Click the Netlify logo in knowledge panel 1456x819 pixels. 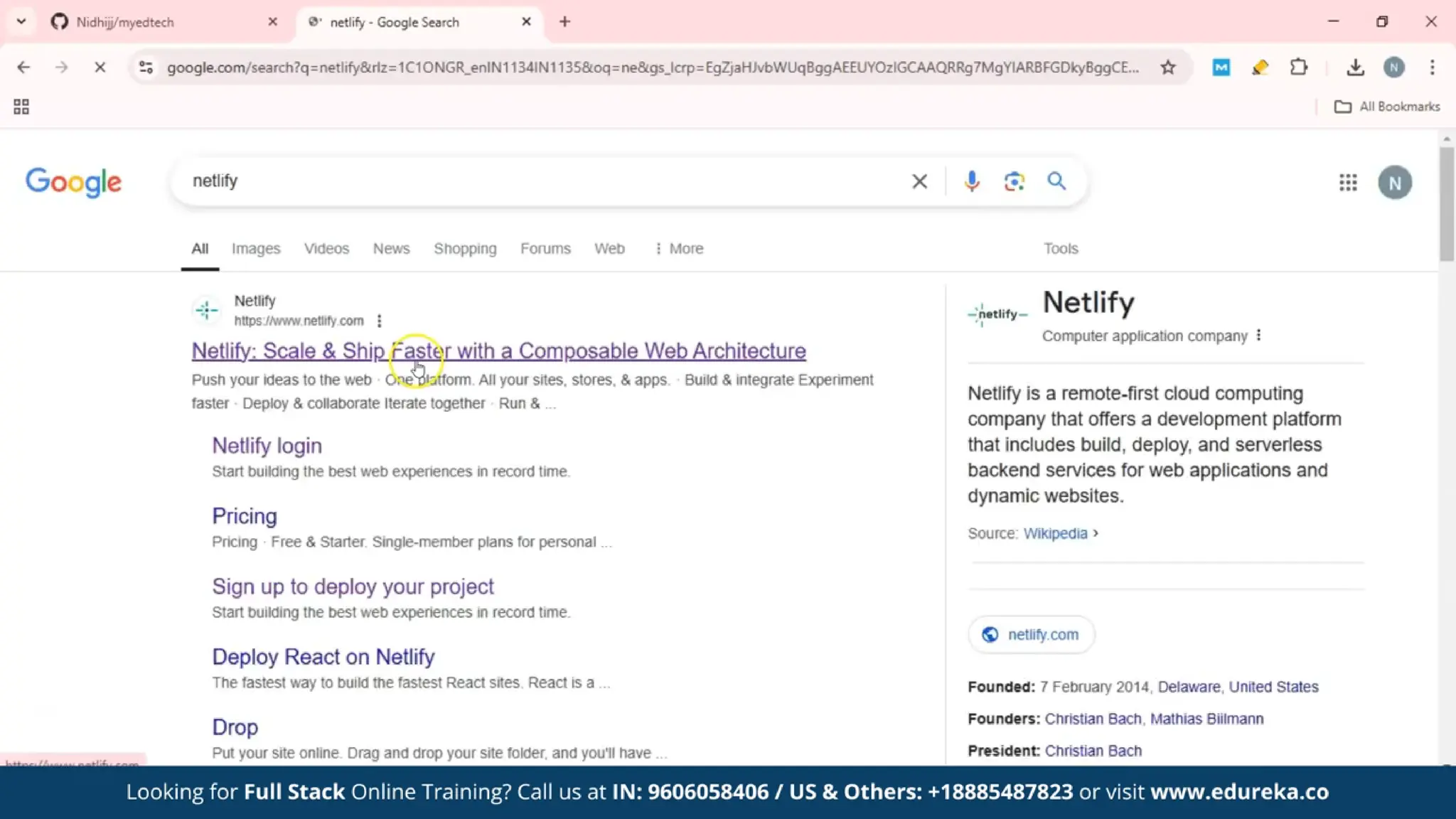[997, 314]
